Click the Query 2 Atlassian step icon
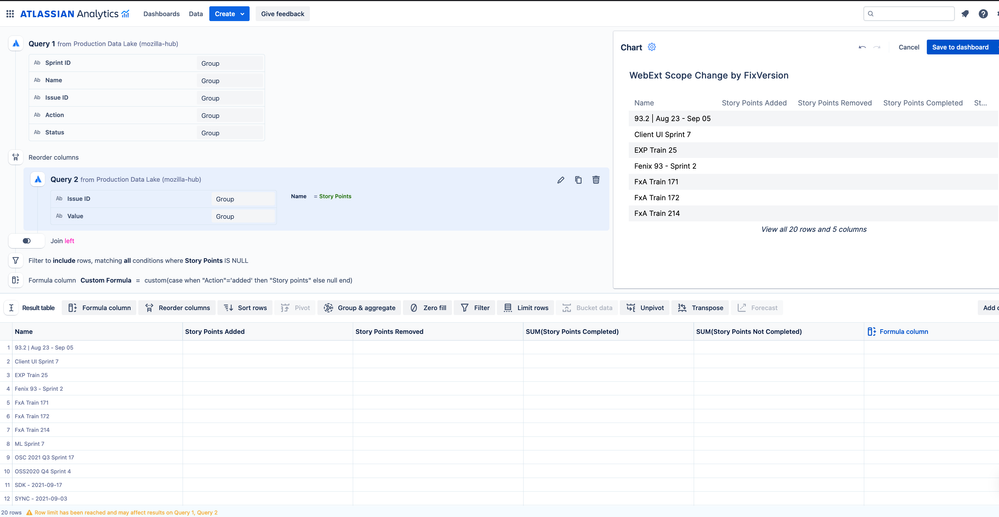 click(x=38, y=180)
